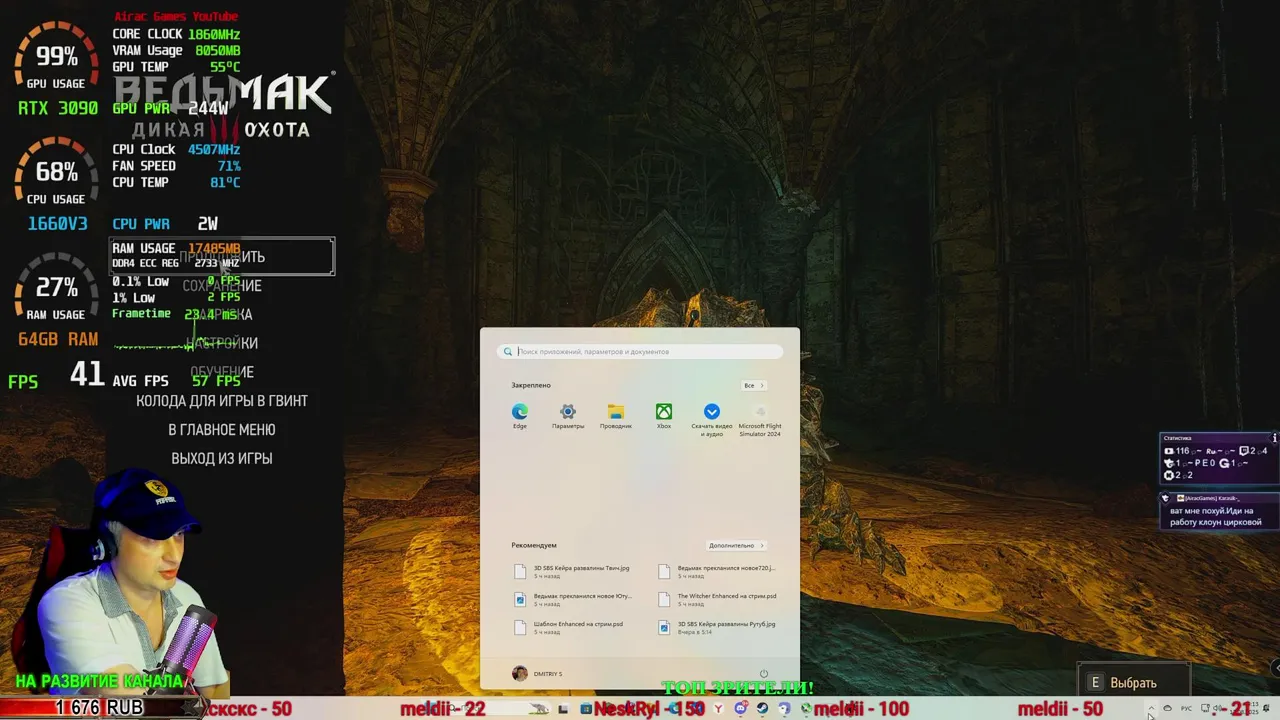Open Параметры settings app
Screen dimensions: 1280x720
[568, 416]
